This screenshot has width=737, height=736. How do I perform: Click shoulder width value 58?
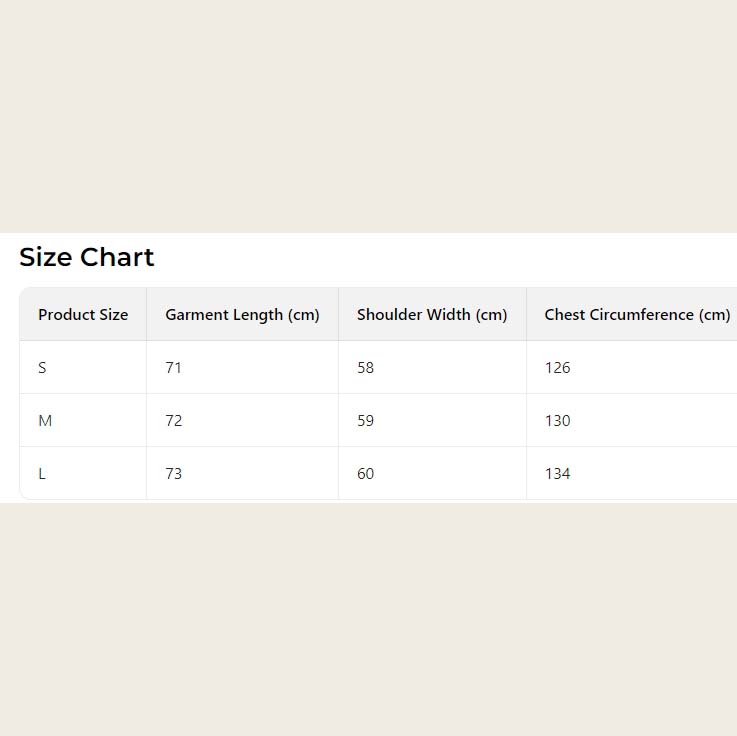click(x=365, y=368)
